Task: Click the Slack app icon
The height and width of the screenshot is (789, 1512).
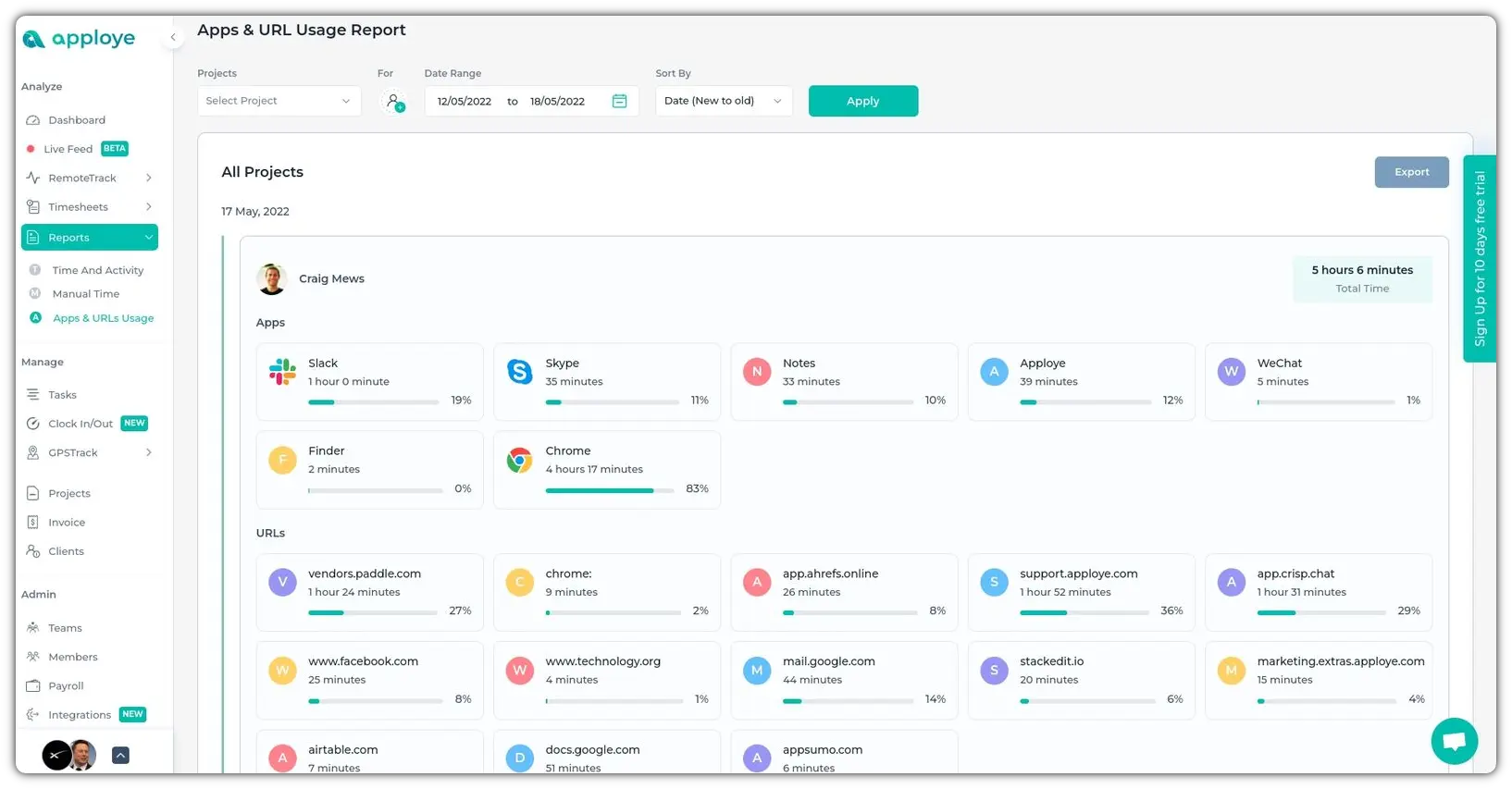Action: (x=282, y=372)
